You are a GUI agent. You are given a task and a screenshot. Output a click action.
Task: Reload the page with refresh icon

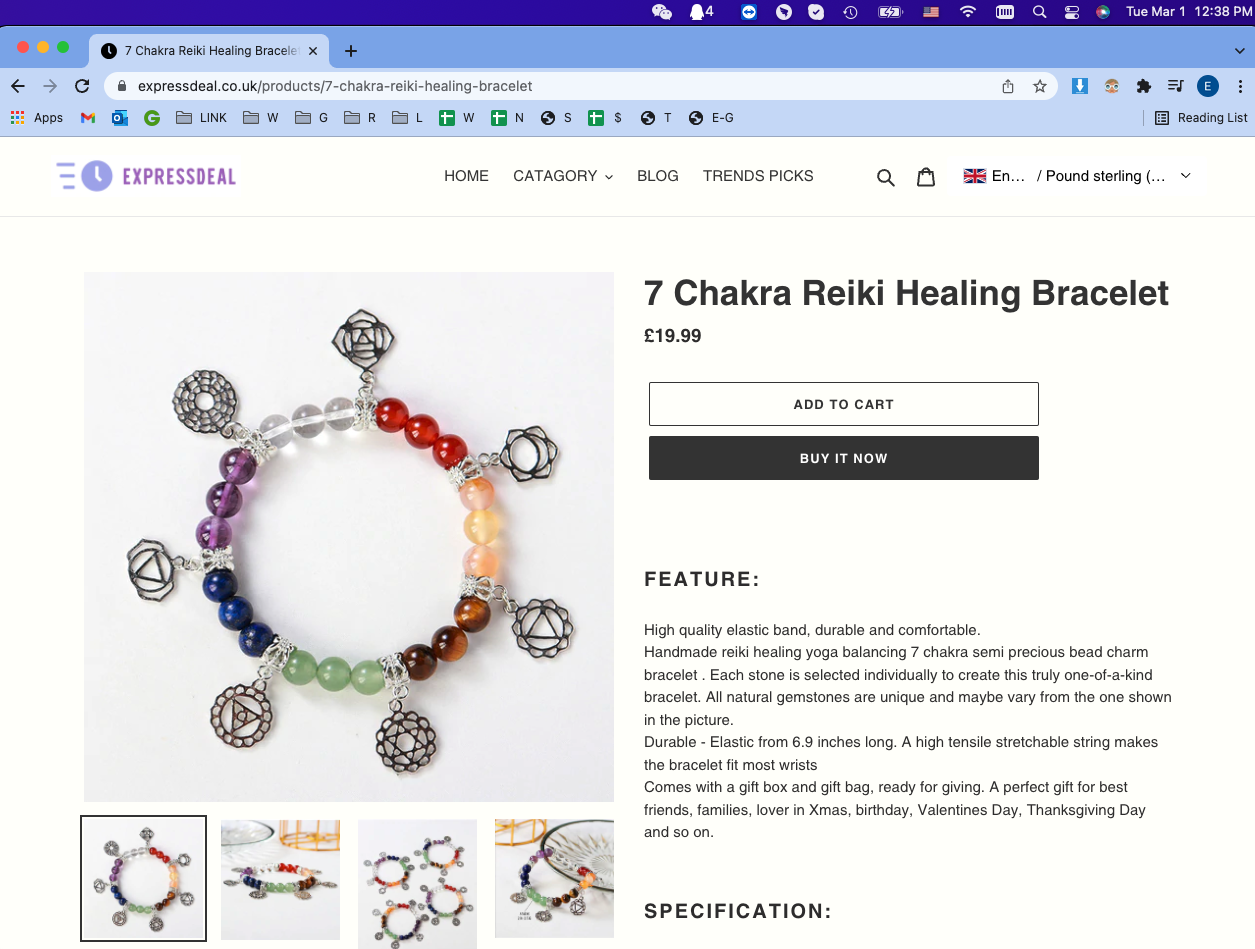(82, 86)
